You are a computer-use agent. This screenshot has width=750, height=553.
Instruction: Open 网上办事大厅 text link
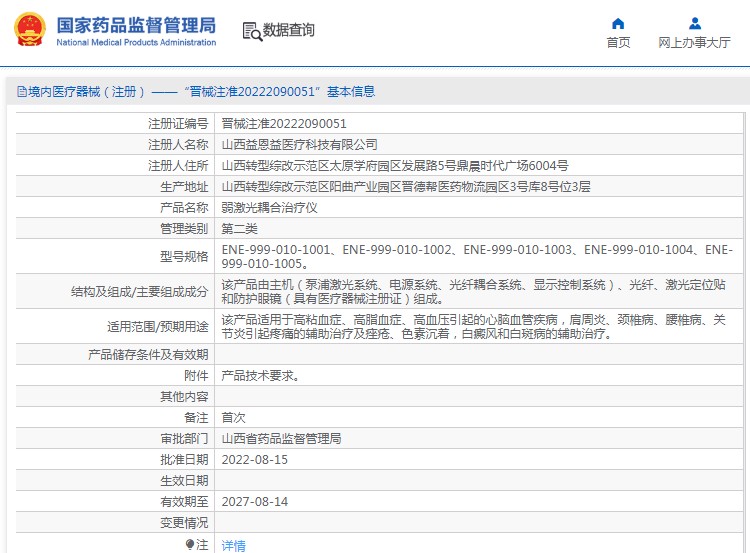(695, 43)
